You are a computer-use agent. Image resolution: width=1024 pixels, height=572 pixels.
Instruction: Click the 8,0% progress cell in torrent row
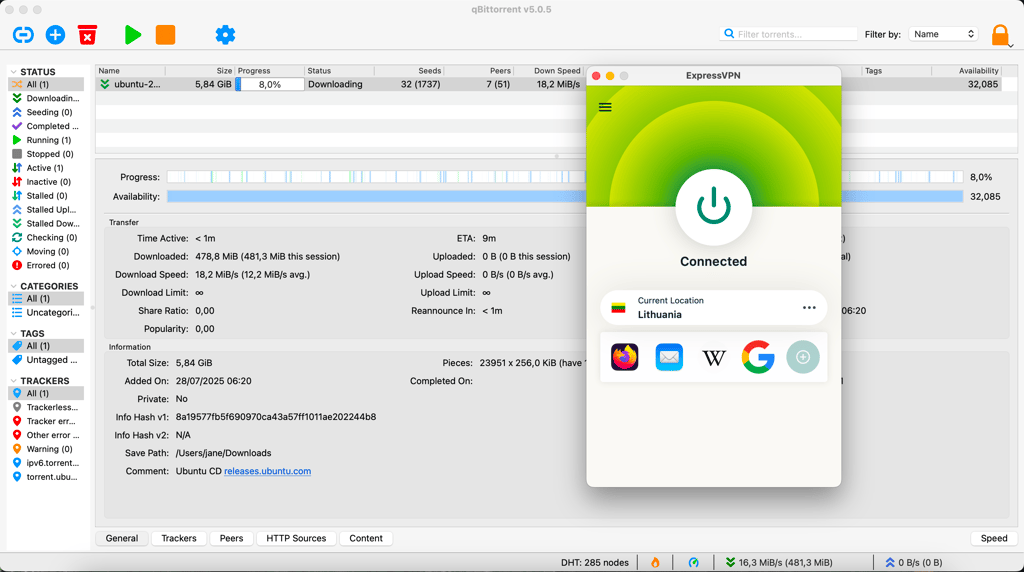click(x=270, y=84)
